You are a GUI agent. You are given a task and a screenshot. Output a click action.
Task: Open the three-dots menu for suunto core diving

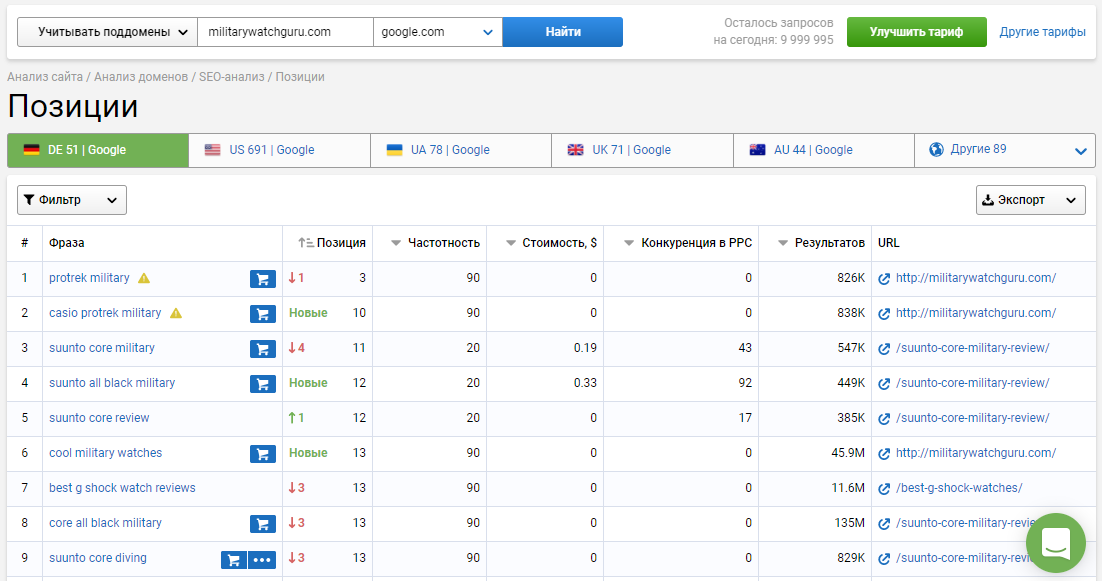(262, 559)
